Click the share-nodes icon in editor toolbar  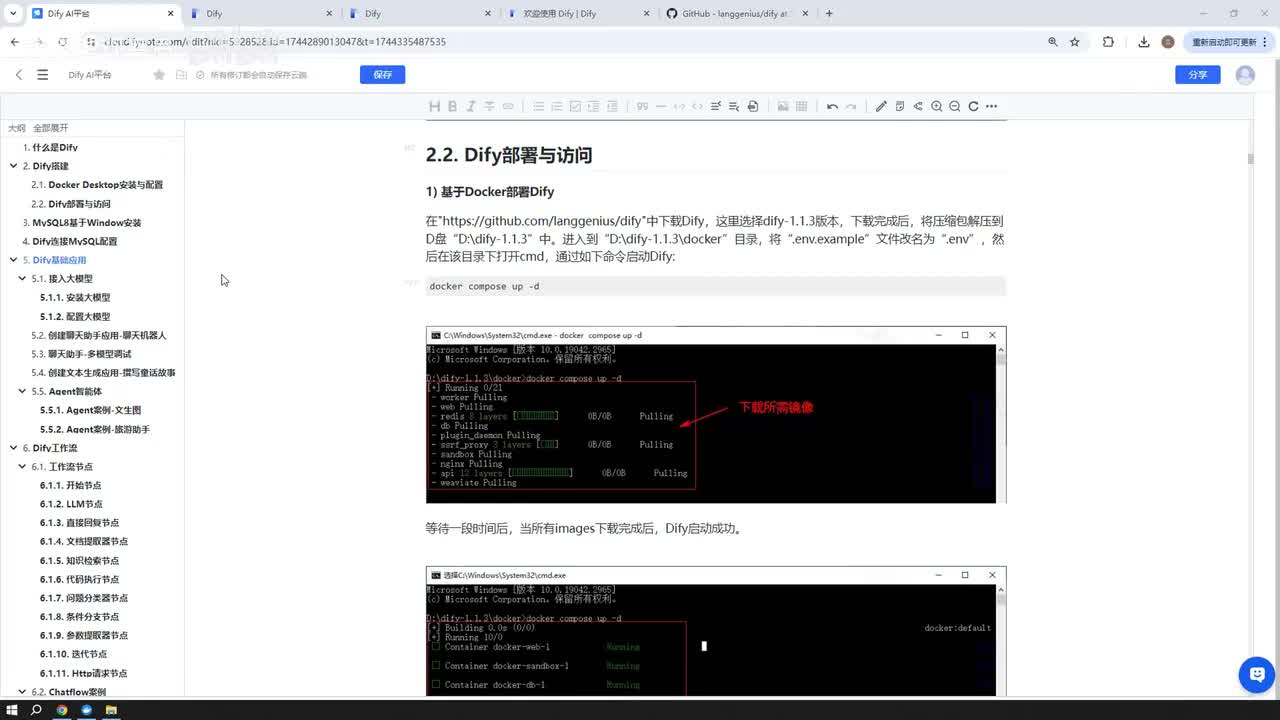coord(918,106)
